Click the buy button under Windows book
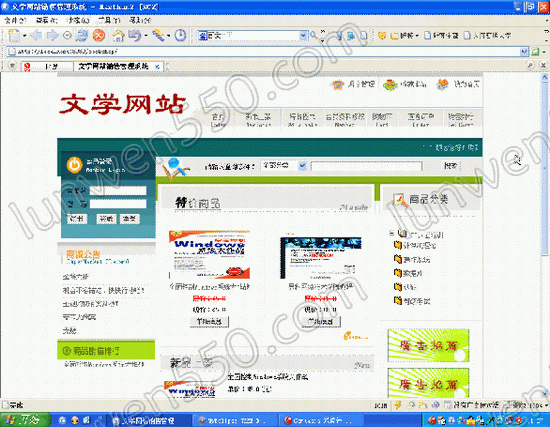550x427 pixels. tap(209, 321)
